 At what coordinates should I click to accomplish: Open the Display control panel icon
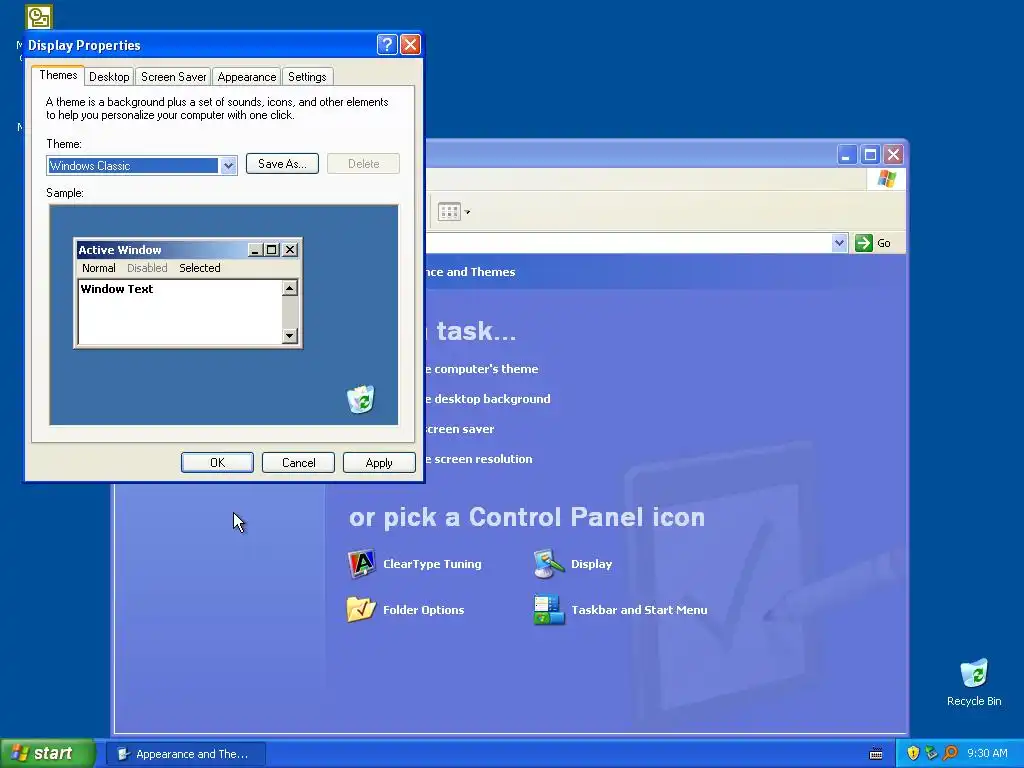tap(549, 564)
